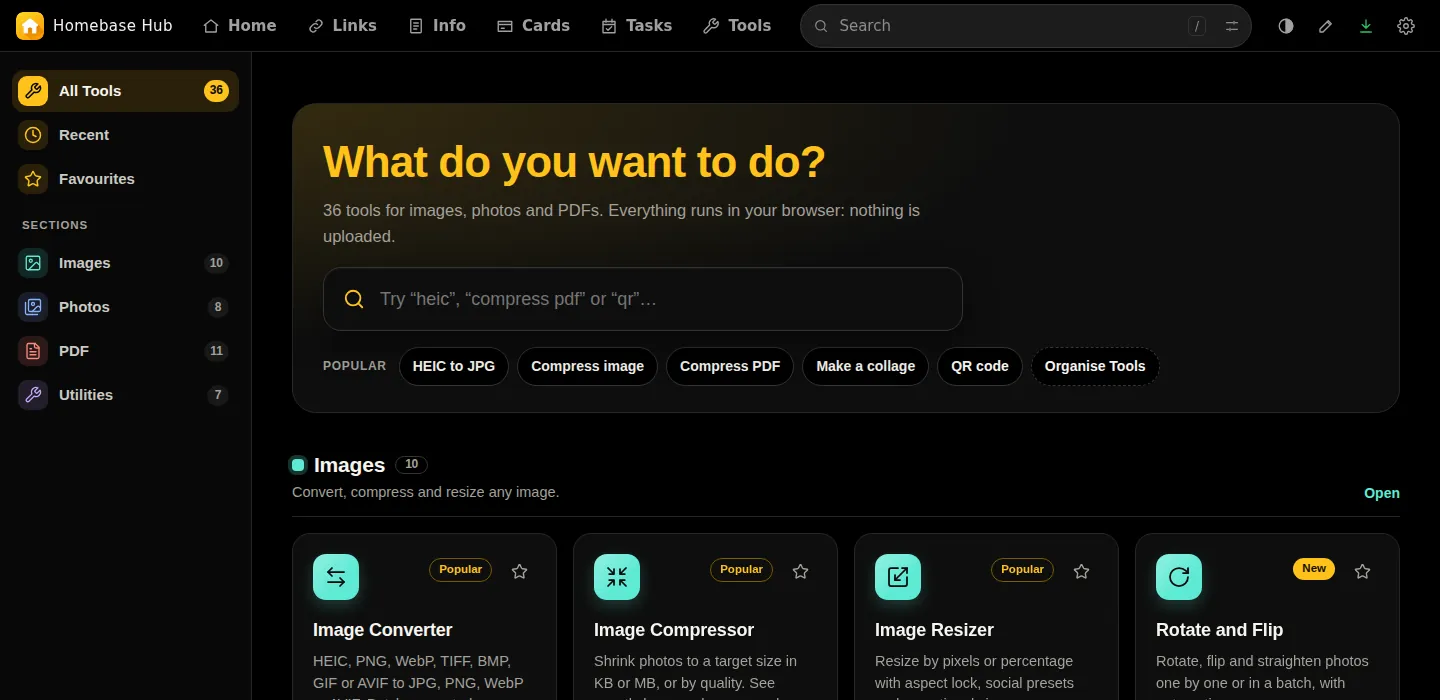The height and width of the screenshot is (700, 1440).
Task: Click the SECTIONS label in sidebar
Action: click(x=55, y=226)
